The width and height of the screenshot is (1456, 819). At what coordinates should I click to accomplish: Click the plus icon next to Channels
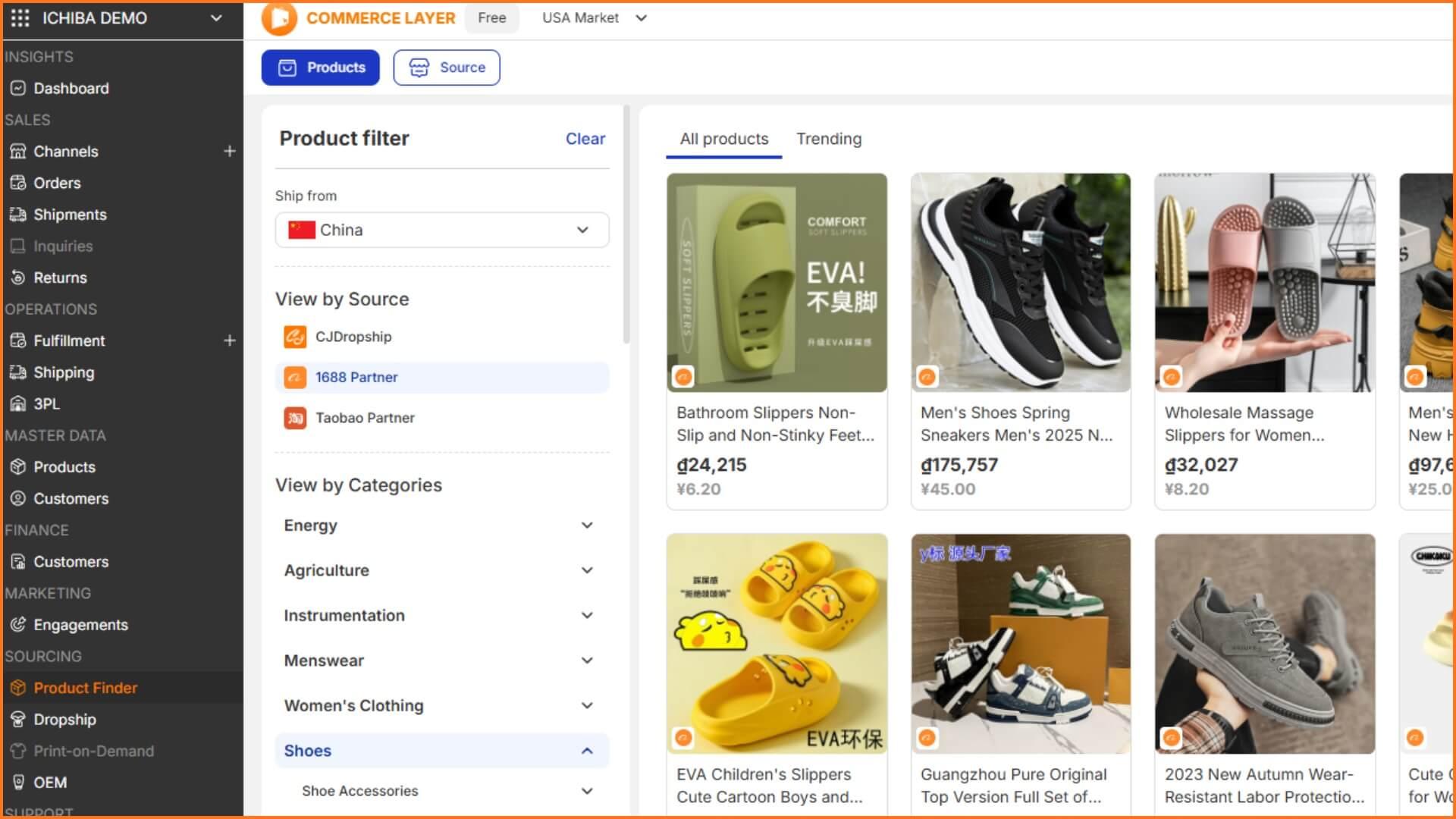coord(229,151)
